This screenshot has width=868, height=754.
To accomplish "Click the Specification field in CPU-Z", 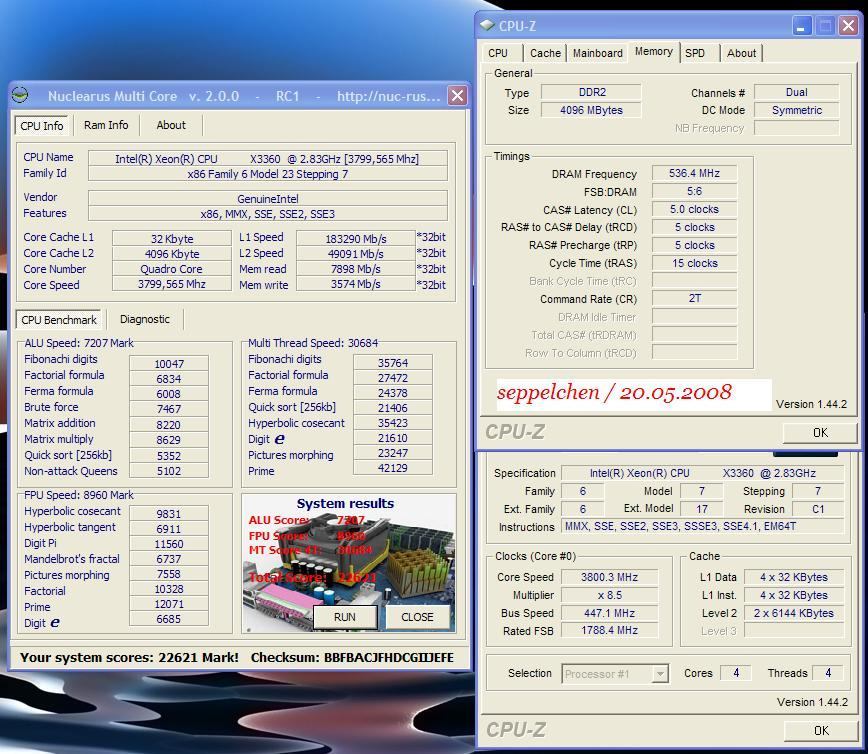I will coord(702,473).
